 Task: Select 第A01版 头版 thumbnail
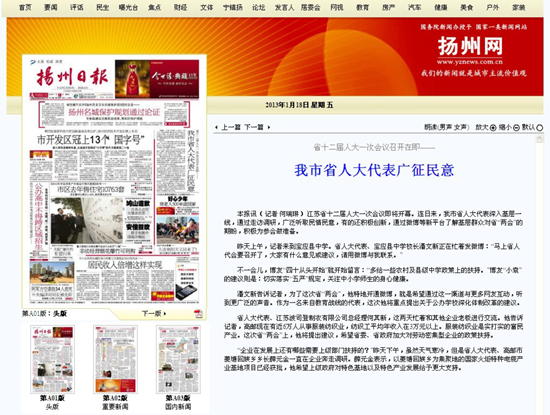pyautogui.click(x=52, y=359)
